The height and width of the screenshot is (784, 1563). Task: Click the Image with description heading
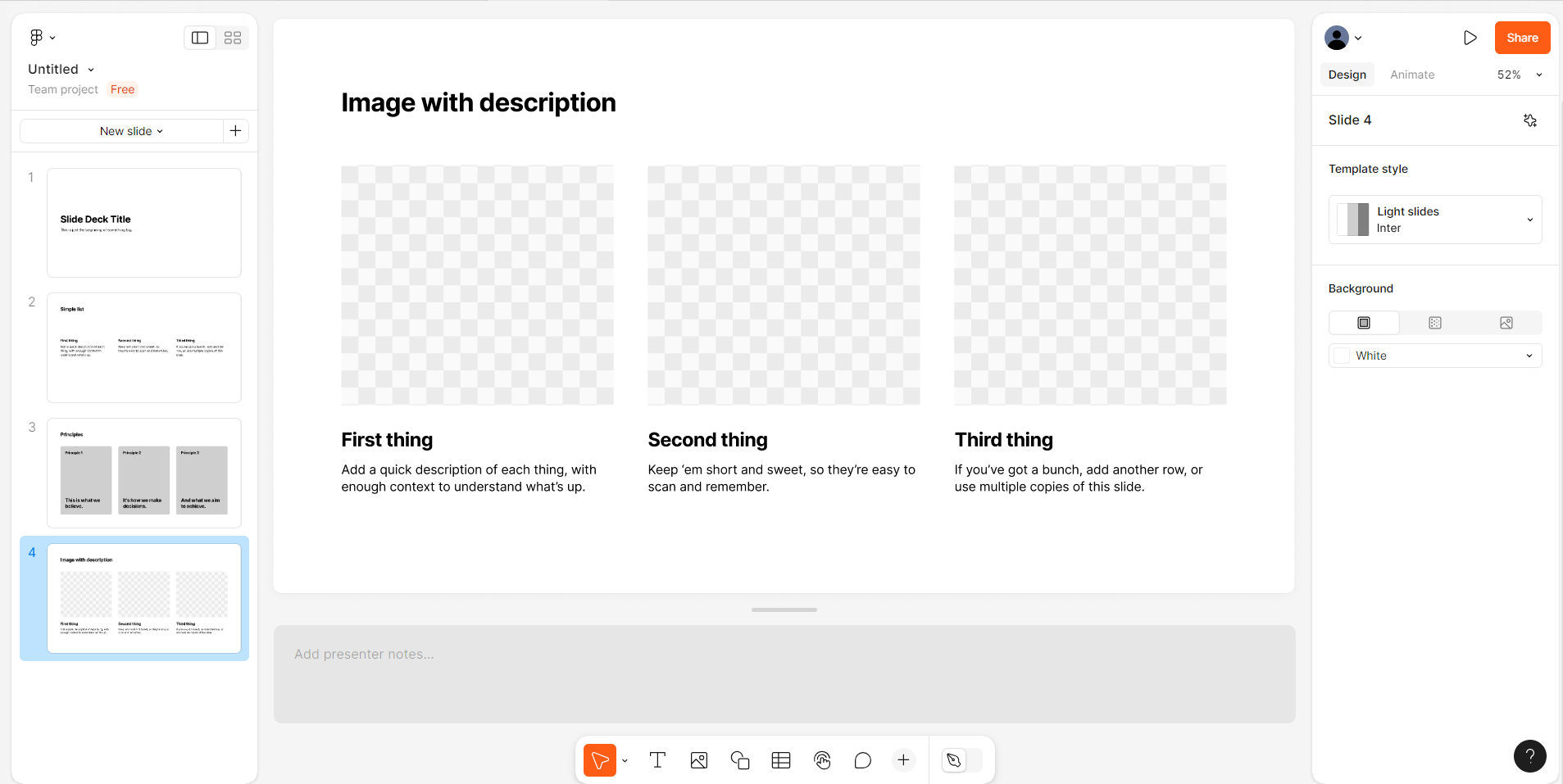tap(479, 102)
